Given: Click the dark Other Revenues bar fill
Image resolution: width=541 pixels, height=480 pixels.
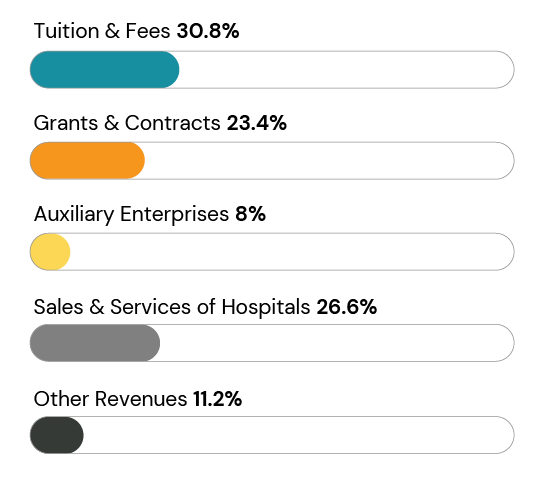Looking at the screenshot, I should pos(57,435).
